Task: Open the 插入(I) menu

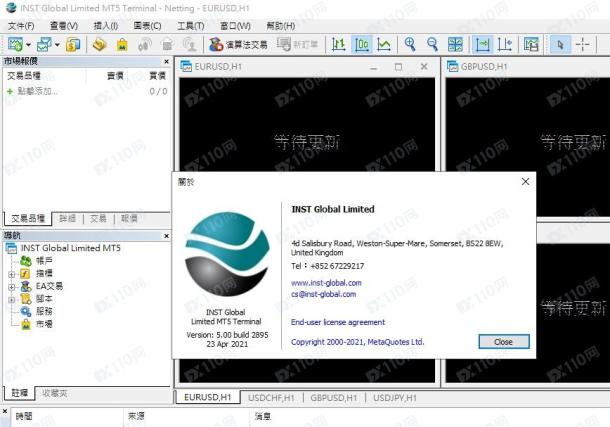Action: coord(106,26)
